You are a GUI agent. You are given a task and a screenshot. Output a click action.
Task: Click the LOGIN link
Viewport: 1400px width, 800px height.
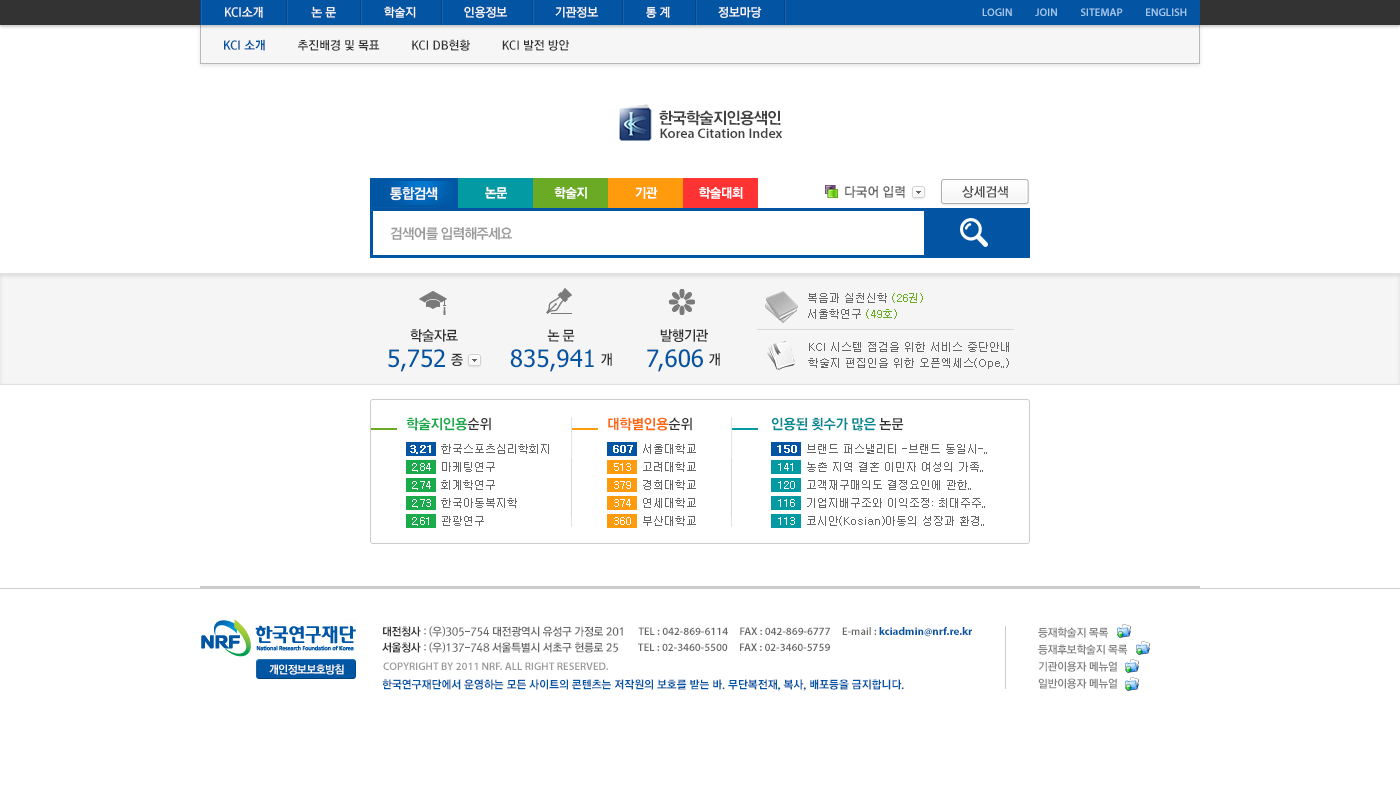click(x=997, y=12)
